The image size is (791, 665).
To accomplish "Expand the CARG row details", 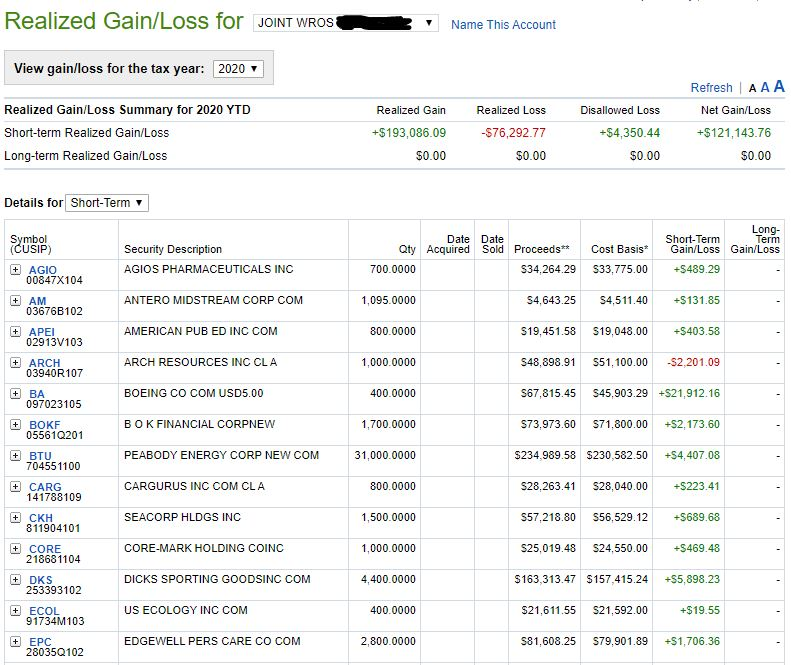I will [x=15, y=486].
